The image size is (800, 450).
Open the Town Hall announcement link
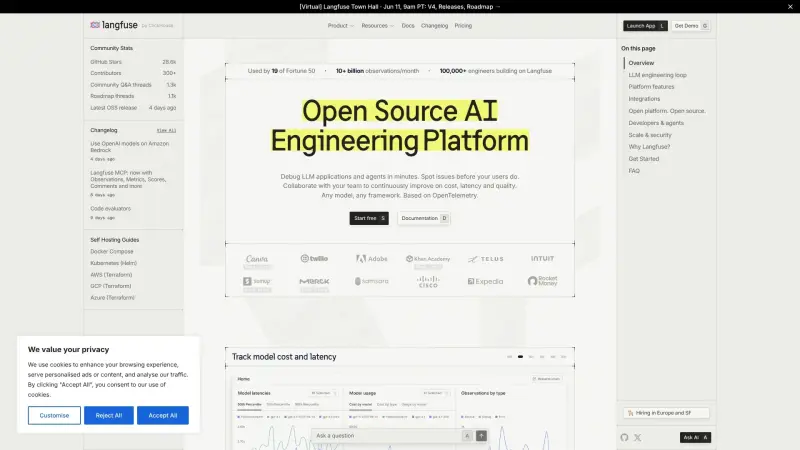399,7
